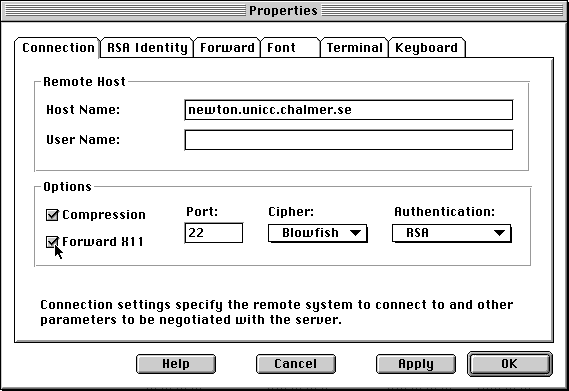Switch to the Connection tab
This screenshot has width=569, height=391.
coord(57,48)
